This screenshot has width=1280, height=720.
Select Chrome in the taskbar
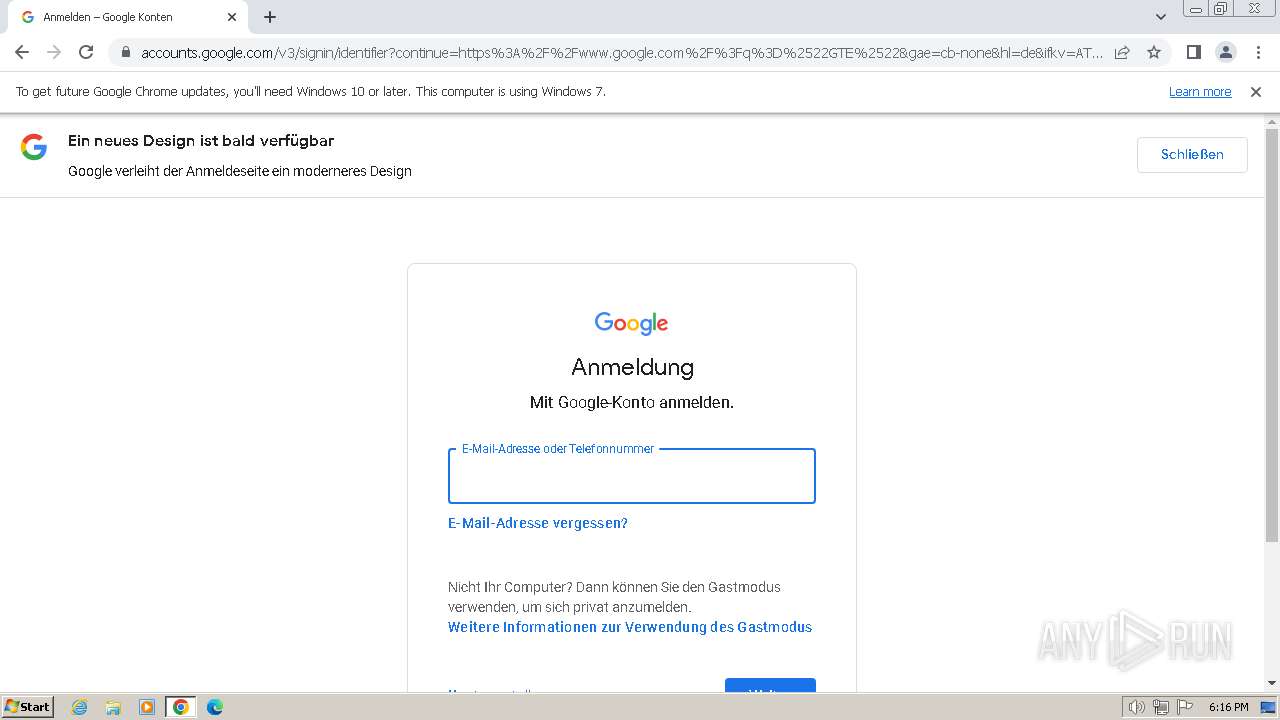[x=181, y=707]
